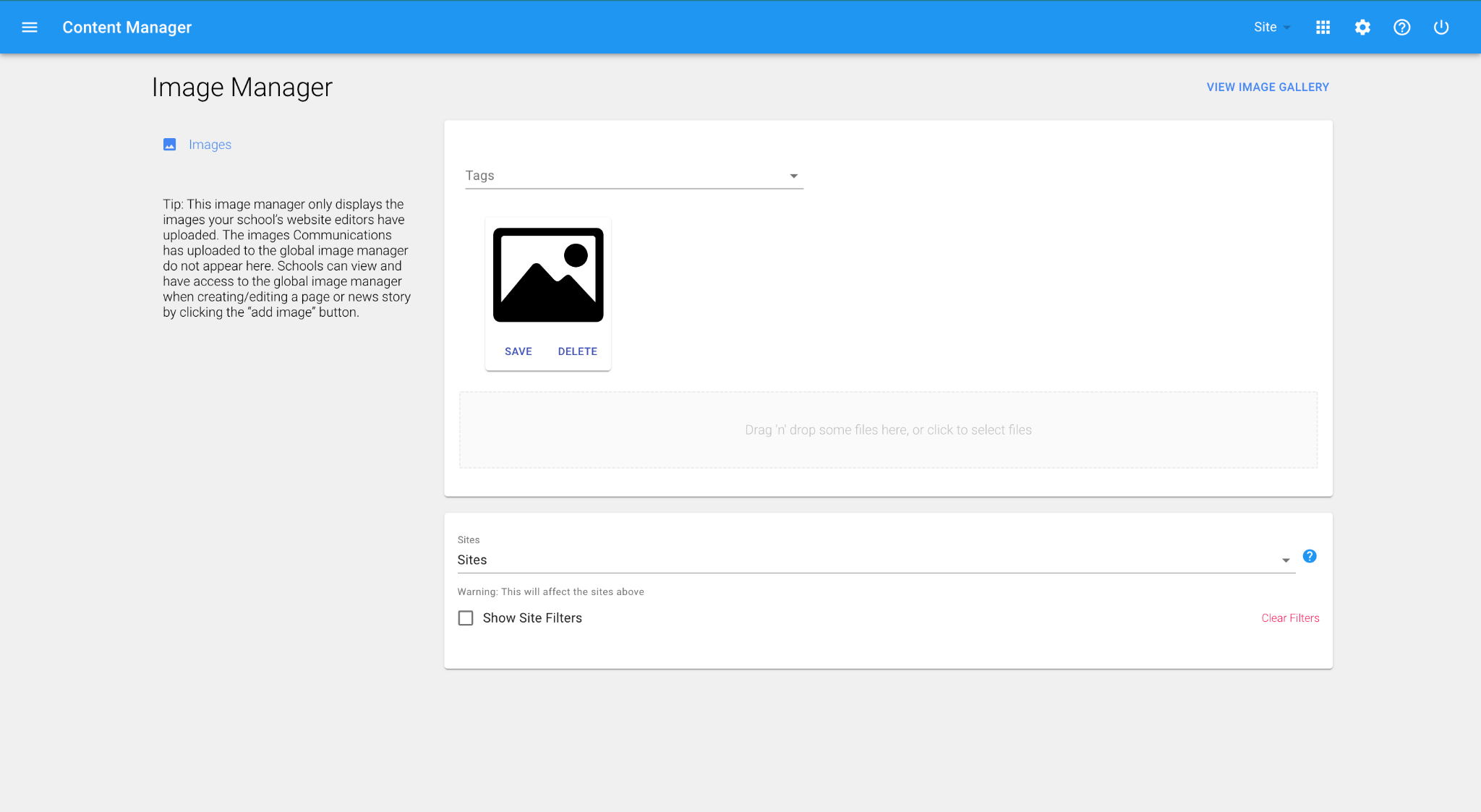Screen dimensions: 1481x812
Task: Click SAVE under the image
Action: pyautogui.click(x=518, y=351)
